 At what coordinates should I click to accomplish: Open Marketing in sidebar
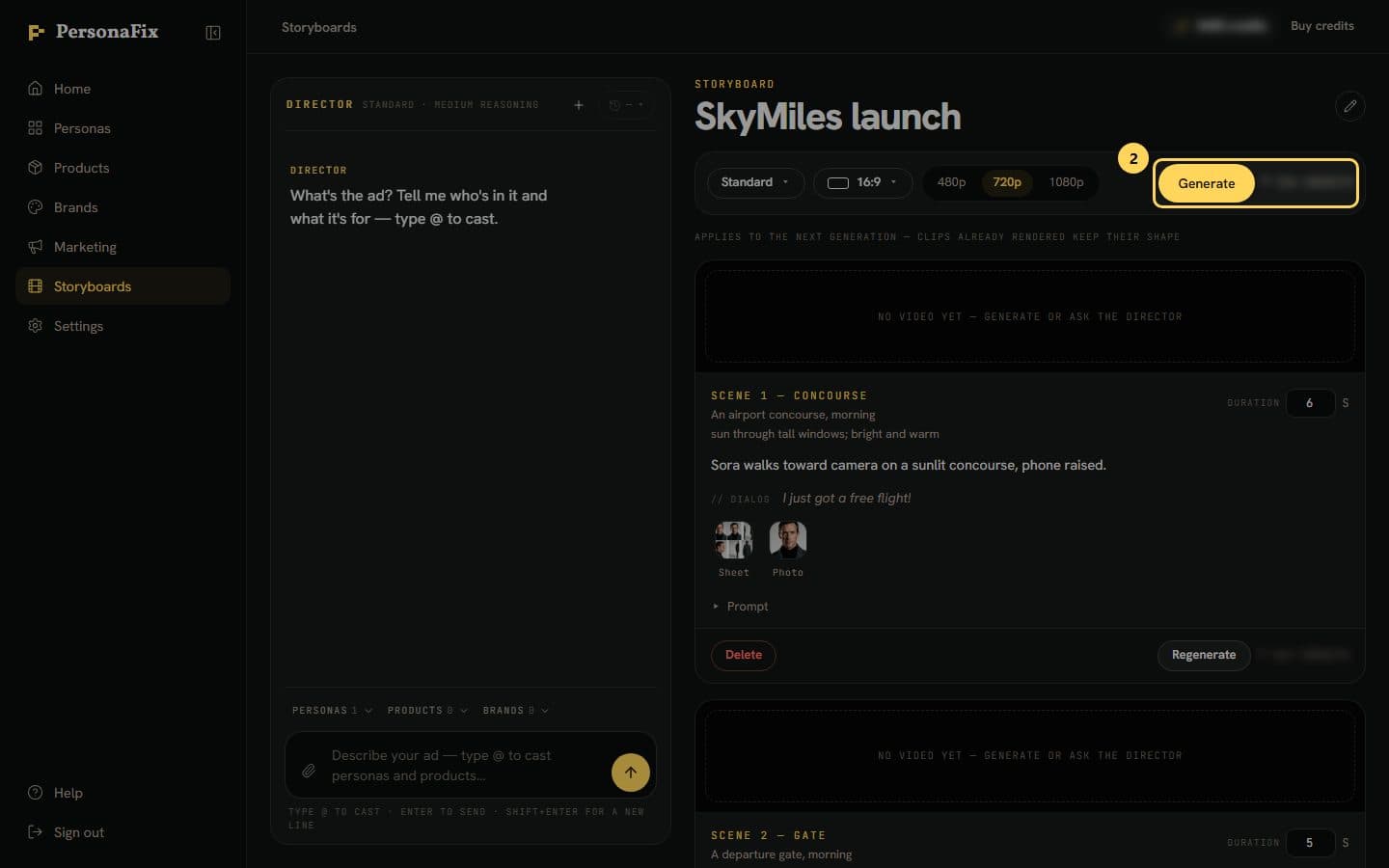(x=123, y=247)
